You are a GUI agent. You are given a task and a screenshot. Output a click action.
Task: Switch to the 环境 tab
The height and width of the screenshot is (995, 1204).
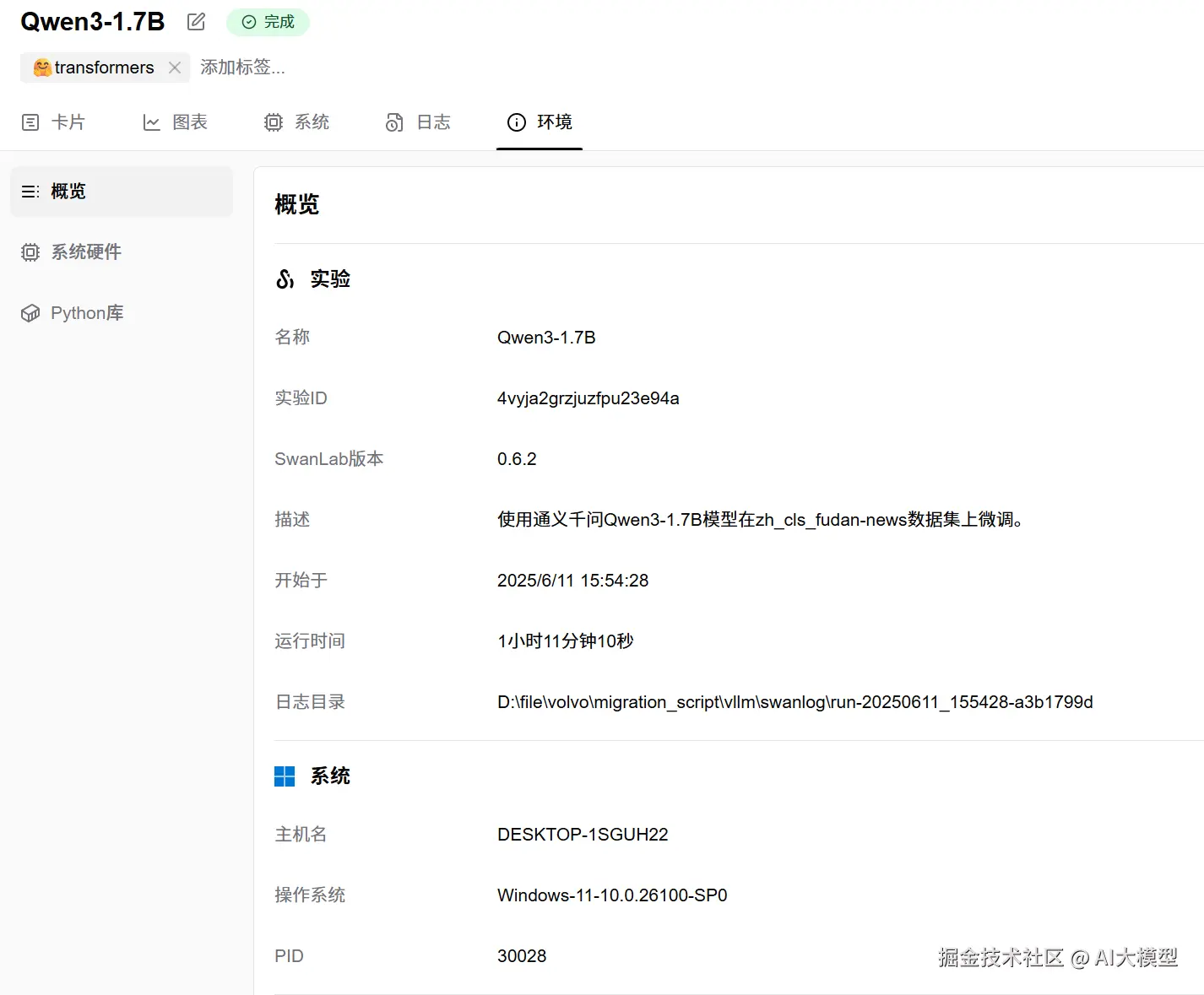tap(540, 122)
